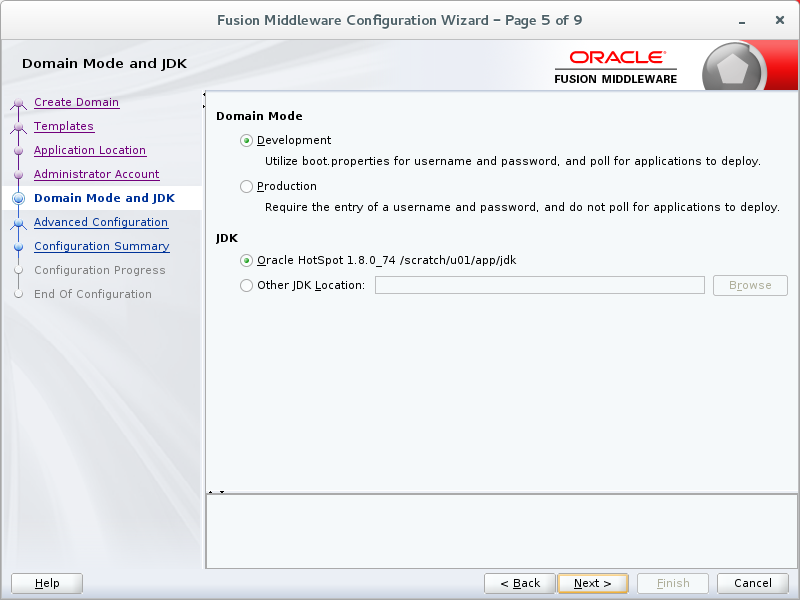Click the Browse button
Viewport: 800px width, 600px height.
750,285
